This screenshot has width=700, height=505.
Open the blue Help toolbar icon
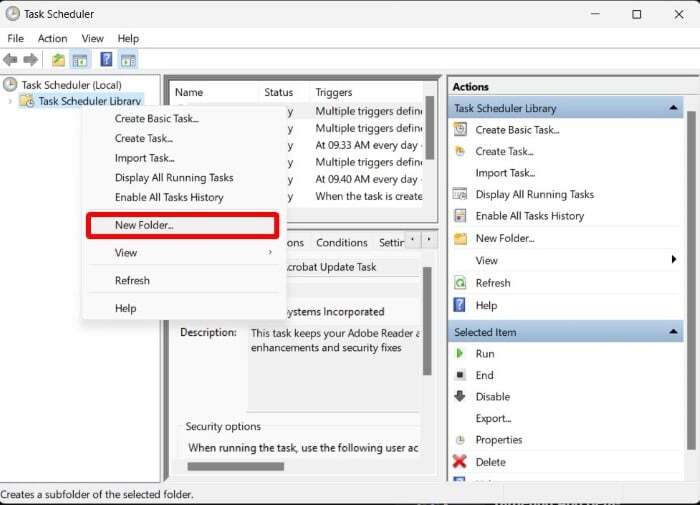[x=106, y=59]
